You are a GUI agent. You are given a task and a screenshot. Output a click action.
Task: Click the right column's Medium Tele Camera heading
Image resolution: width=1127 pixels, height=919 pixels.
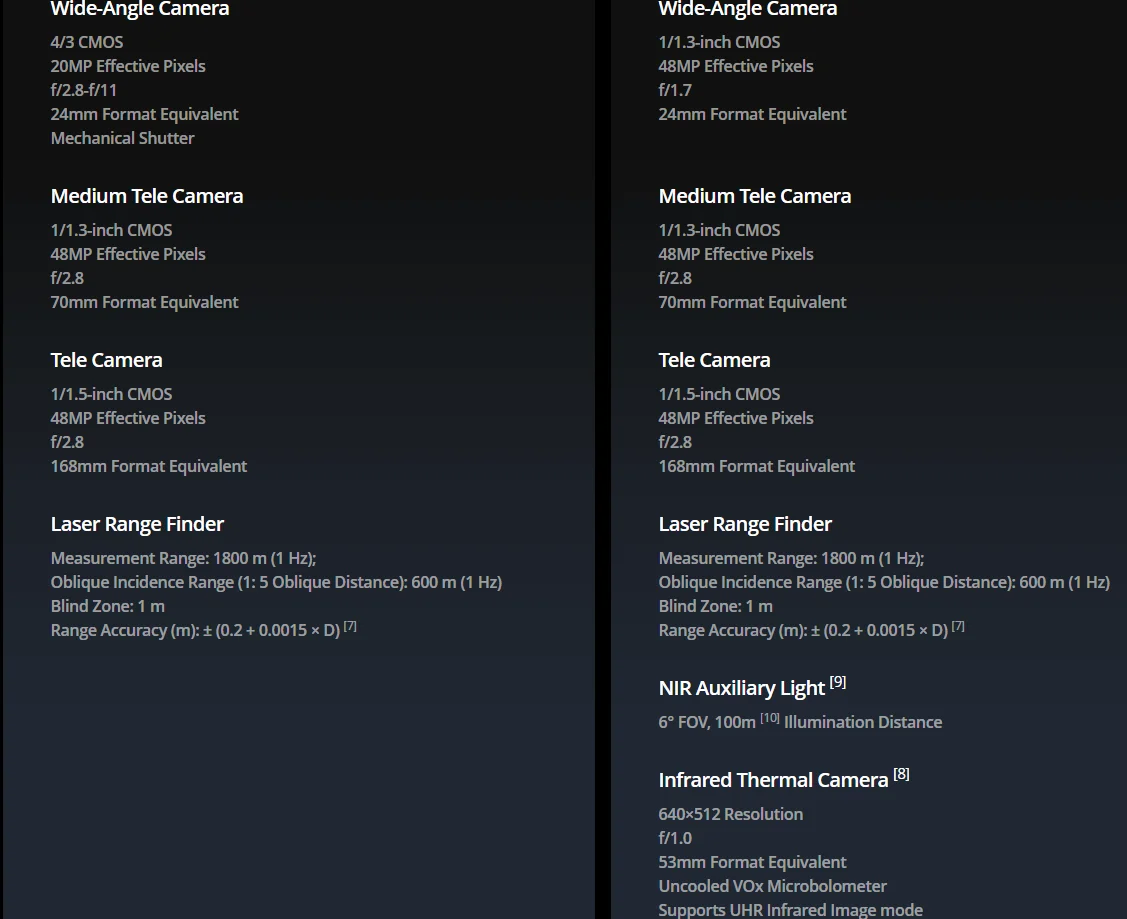pos(754,196)
